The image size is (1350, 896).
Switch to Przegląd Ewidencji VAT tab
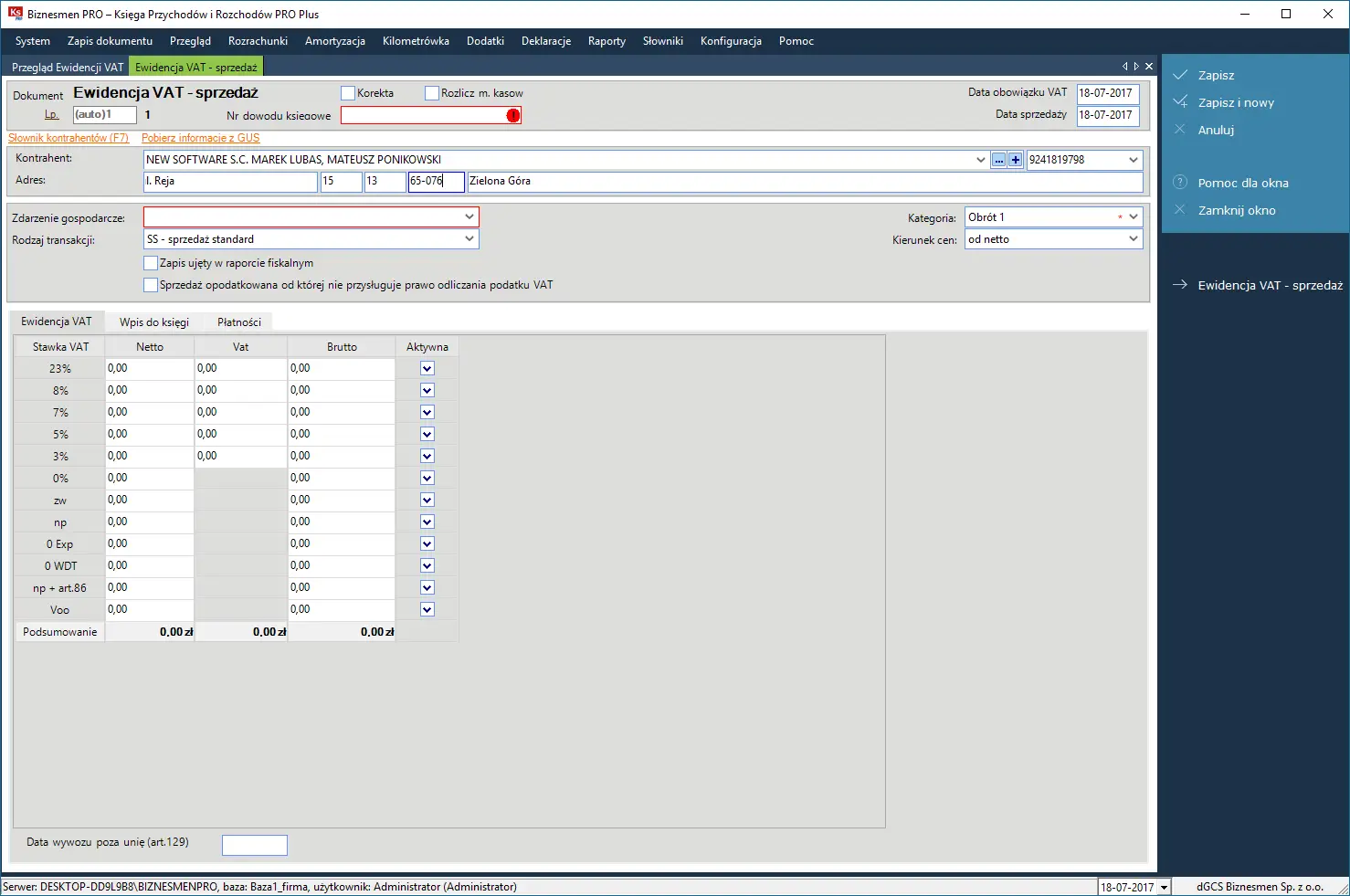tap(68, 68)
